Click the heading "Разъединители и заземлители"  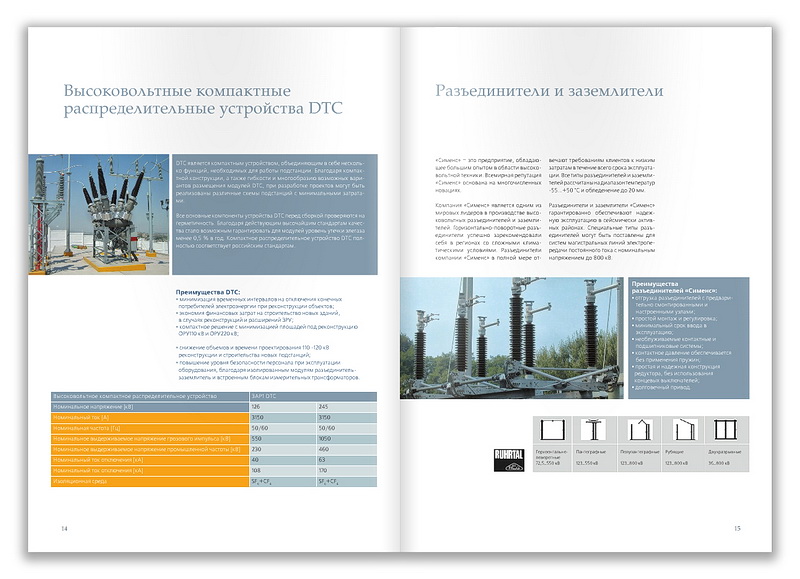point(549,91)
